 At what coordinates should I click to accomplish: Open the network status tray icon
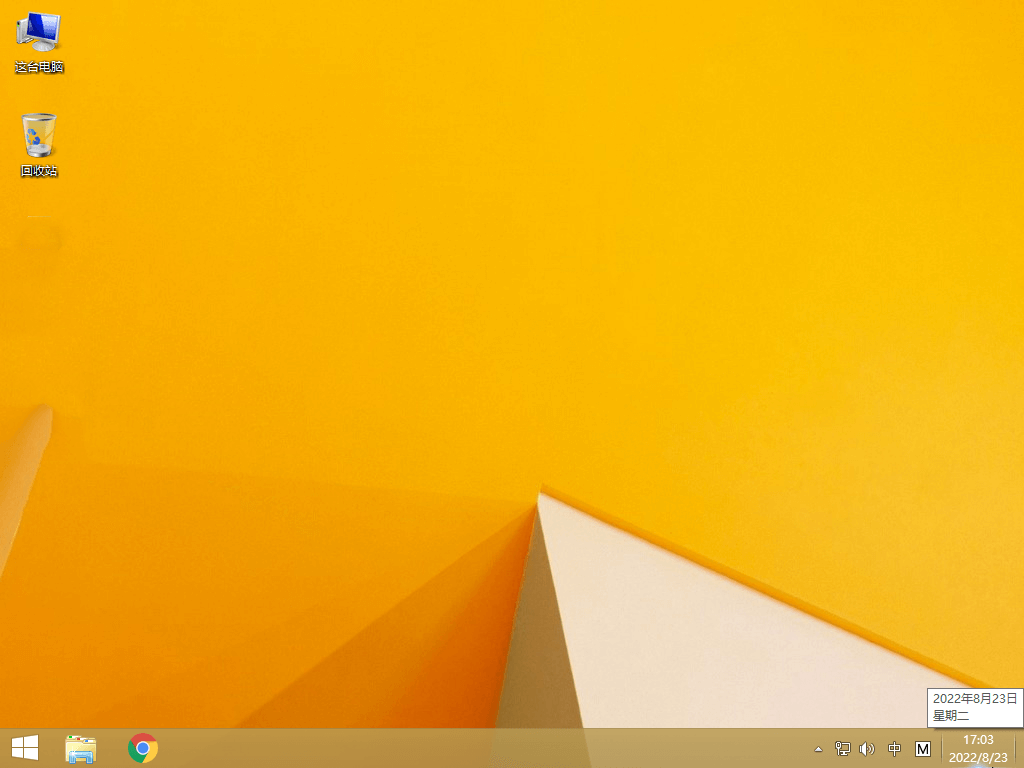tap(843, 749)
